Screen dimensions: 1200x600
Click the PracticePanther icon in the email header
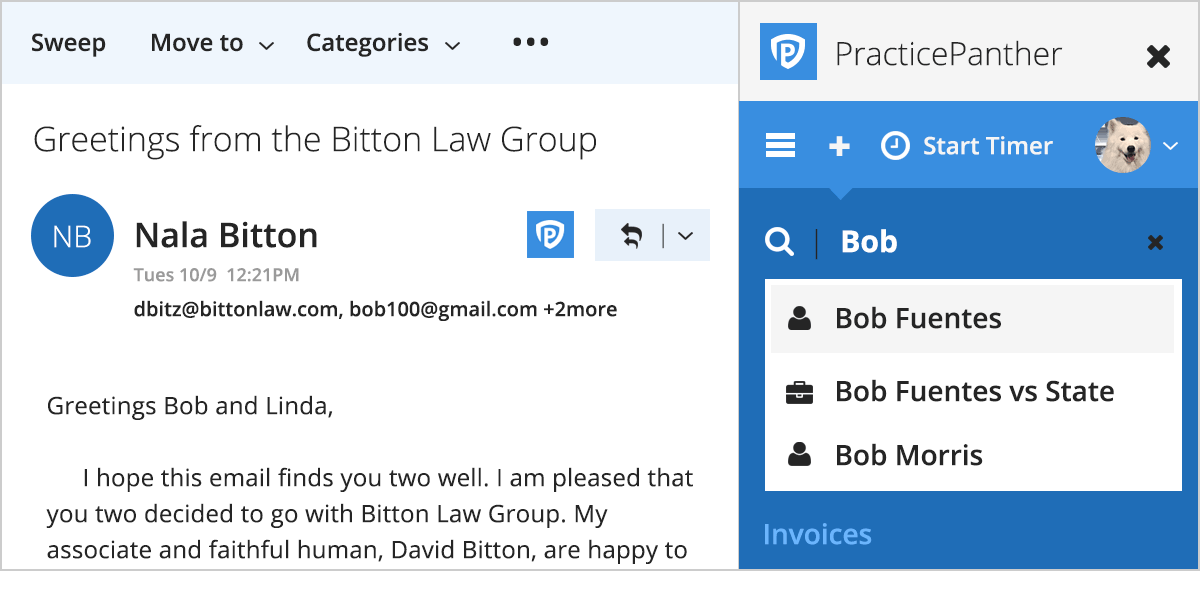point(550,234)
